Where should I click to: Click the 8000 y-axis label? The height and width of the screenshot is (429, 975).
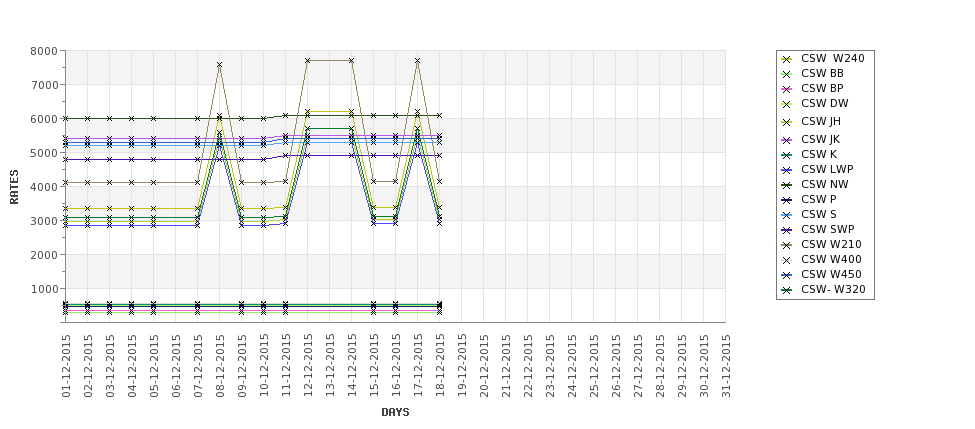44,51
